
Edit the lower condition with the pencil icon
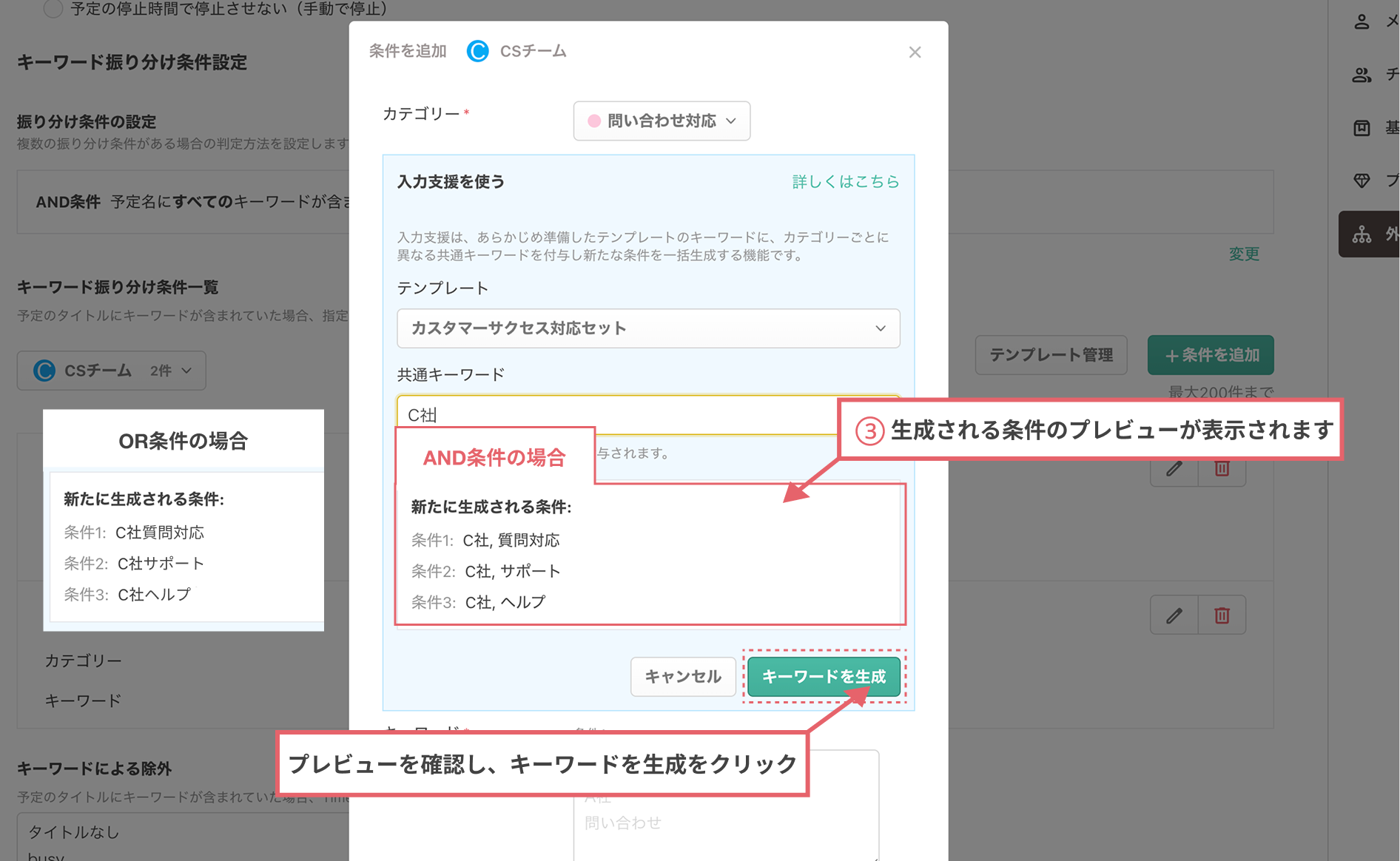point(1173,614)
